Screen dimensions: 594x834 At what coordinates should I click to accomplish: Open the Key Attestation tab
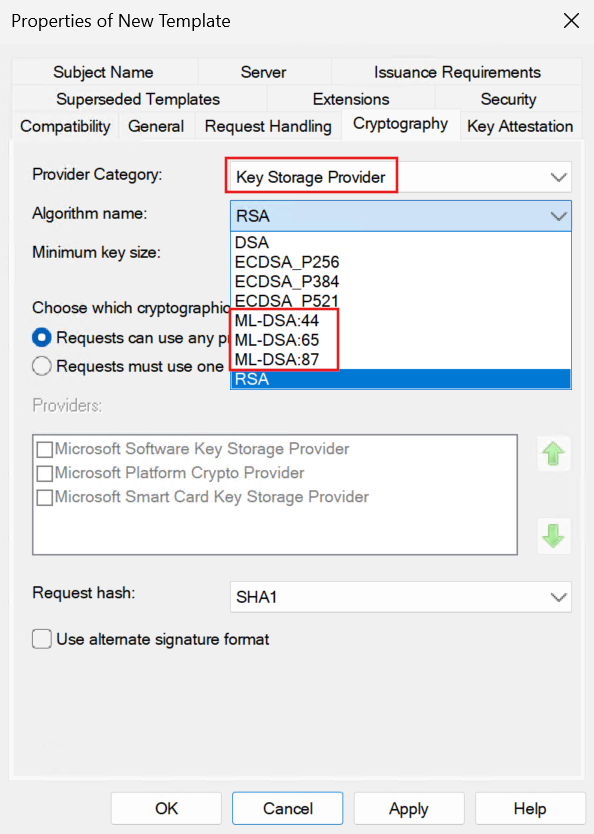coord(520,127)
